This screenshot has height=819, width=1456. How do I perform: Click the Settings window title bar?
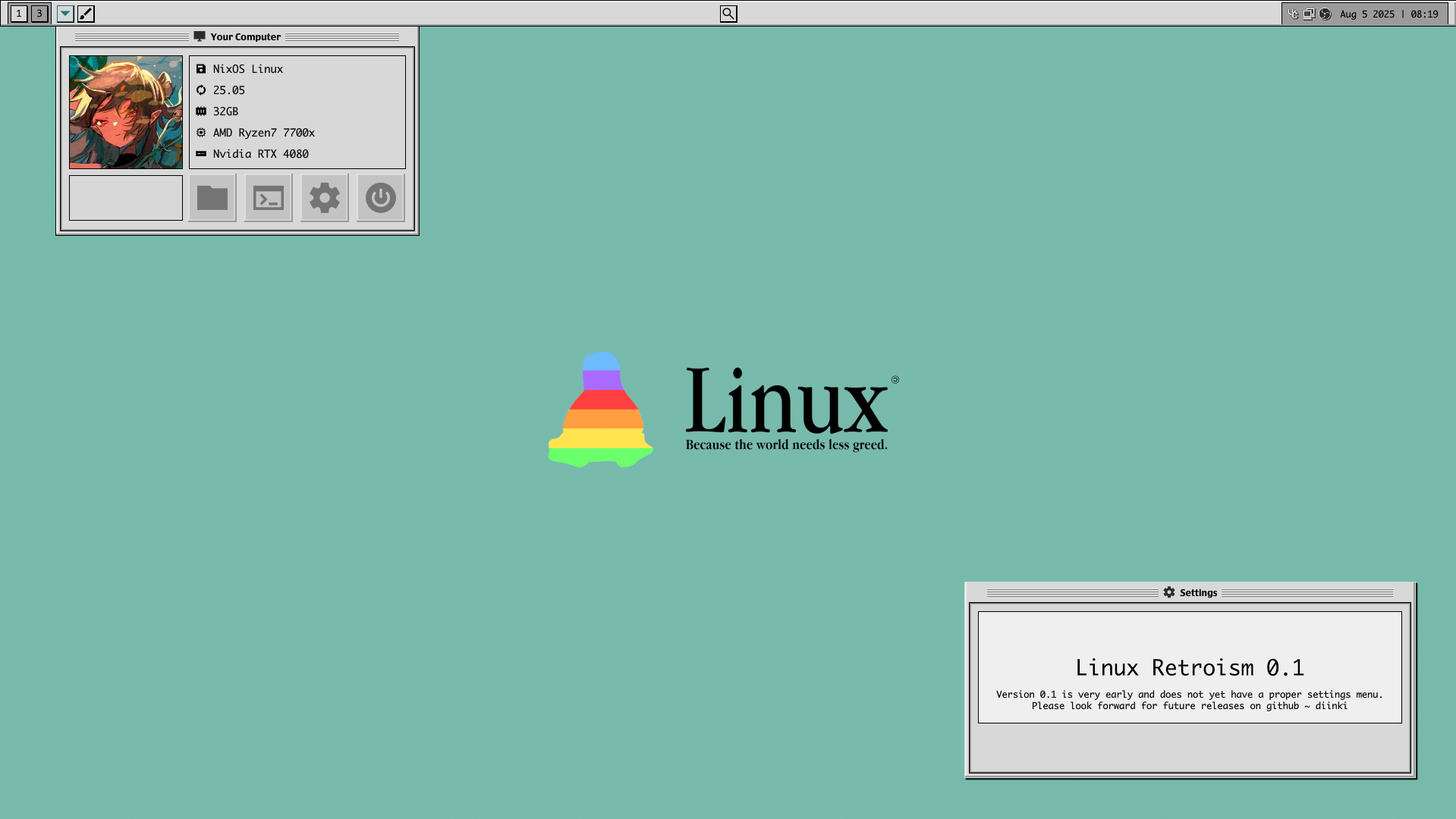click(x=1190, y=592)
